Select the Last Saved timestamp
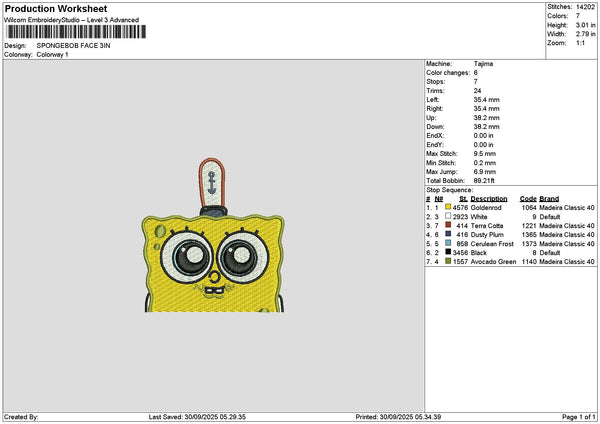The image size is (600, 424). 197,417
